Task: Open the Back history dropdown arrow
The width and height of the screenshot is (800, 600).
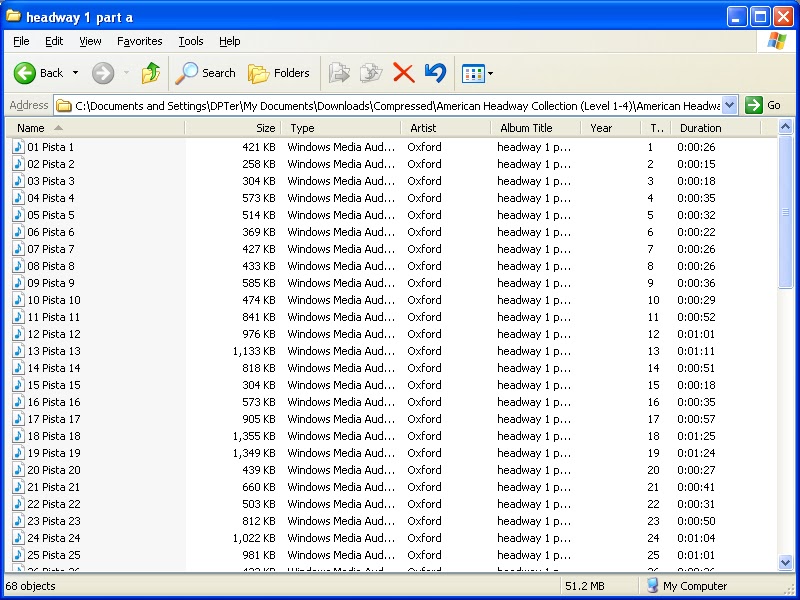Action: click(x=76, y=73)
